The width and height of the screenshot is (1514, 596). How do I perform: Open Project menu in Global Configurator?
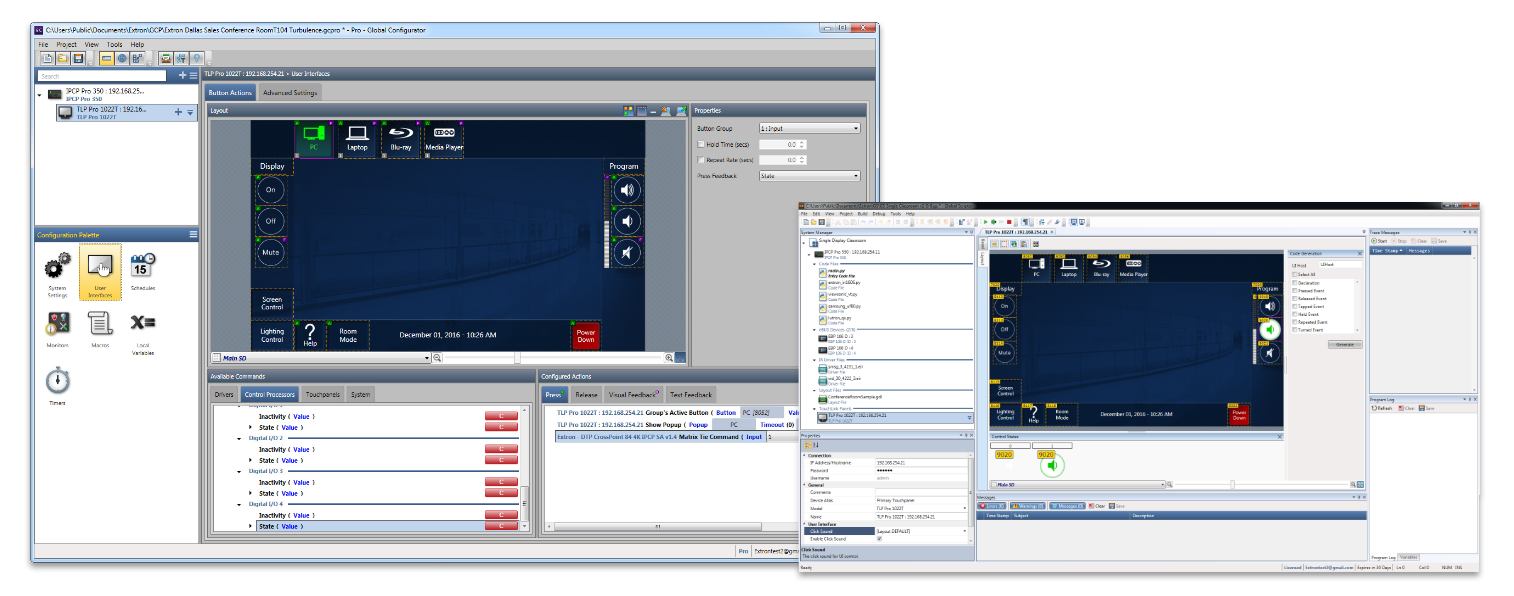tap(67, 45)
